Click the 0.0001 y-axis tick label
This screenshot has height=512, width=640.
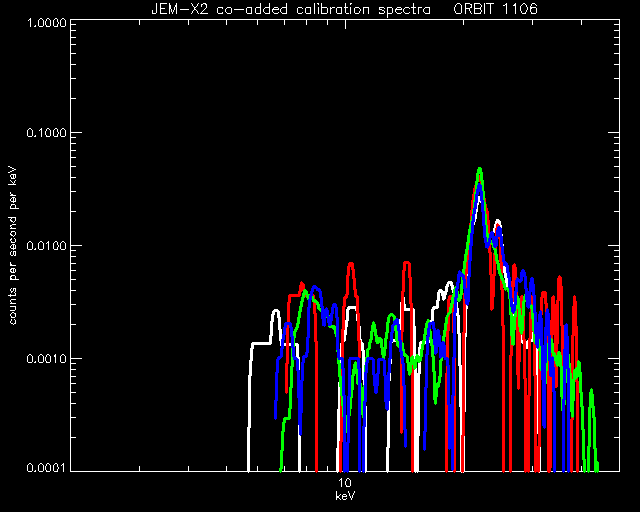46,467
